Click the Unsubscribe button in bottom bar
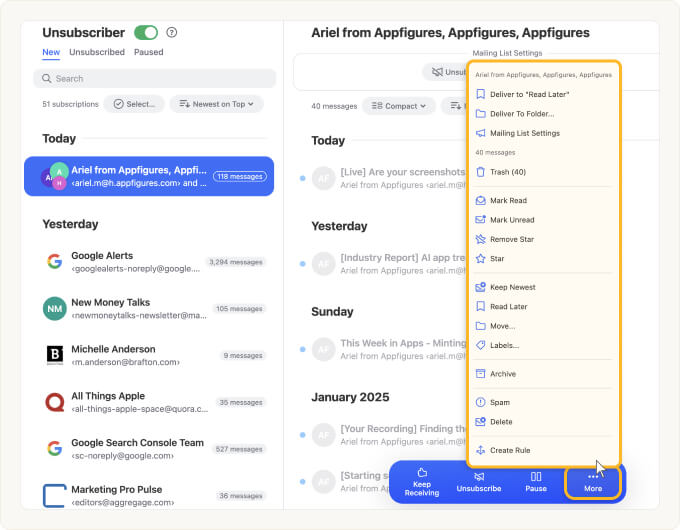Image resolution: width=680 pixels, height=530 pixels. [x=479, y=482]
